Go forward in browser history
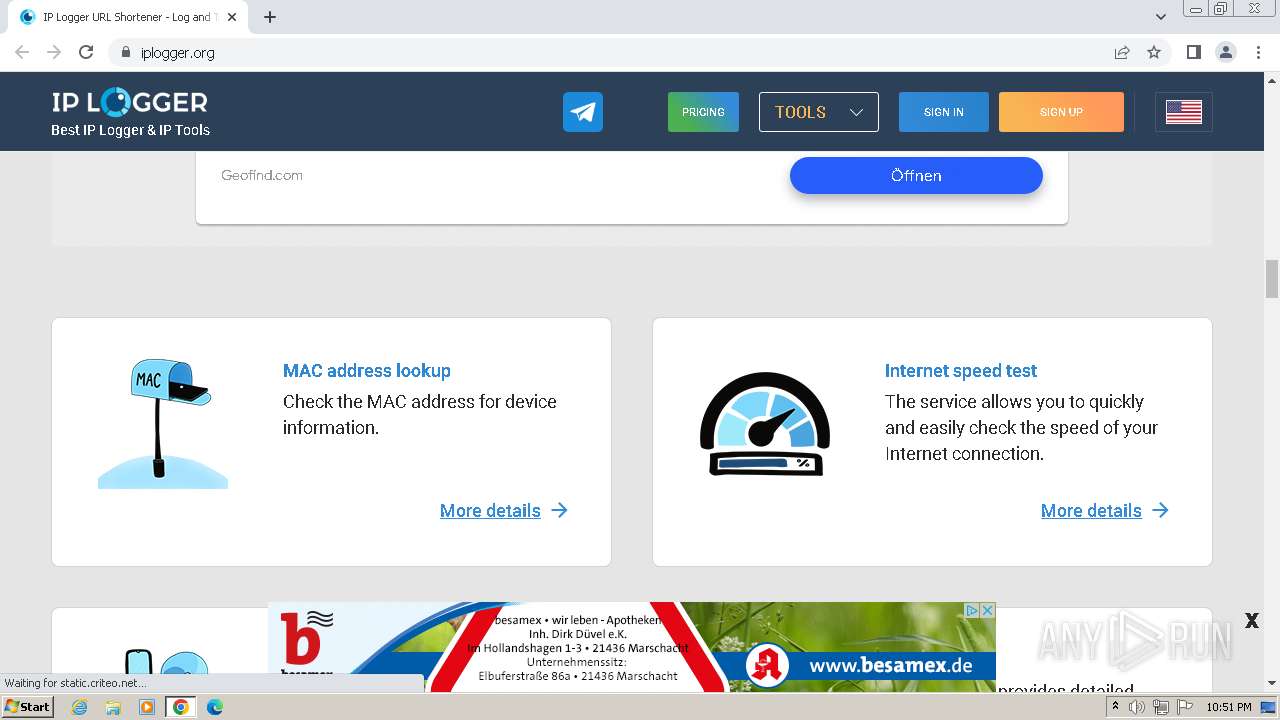1280x720 pixels. 54,52
